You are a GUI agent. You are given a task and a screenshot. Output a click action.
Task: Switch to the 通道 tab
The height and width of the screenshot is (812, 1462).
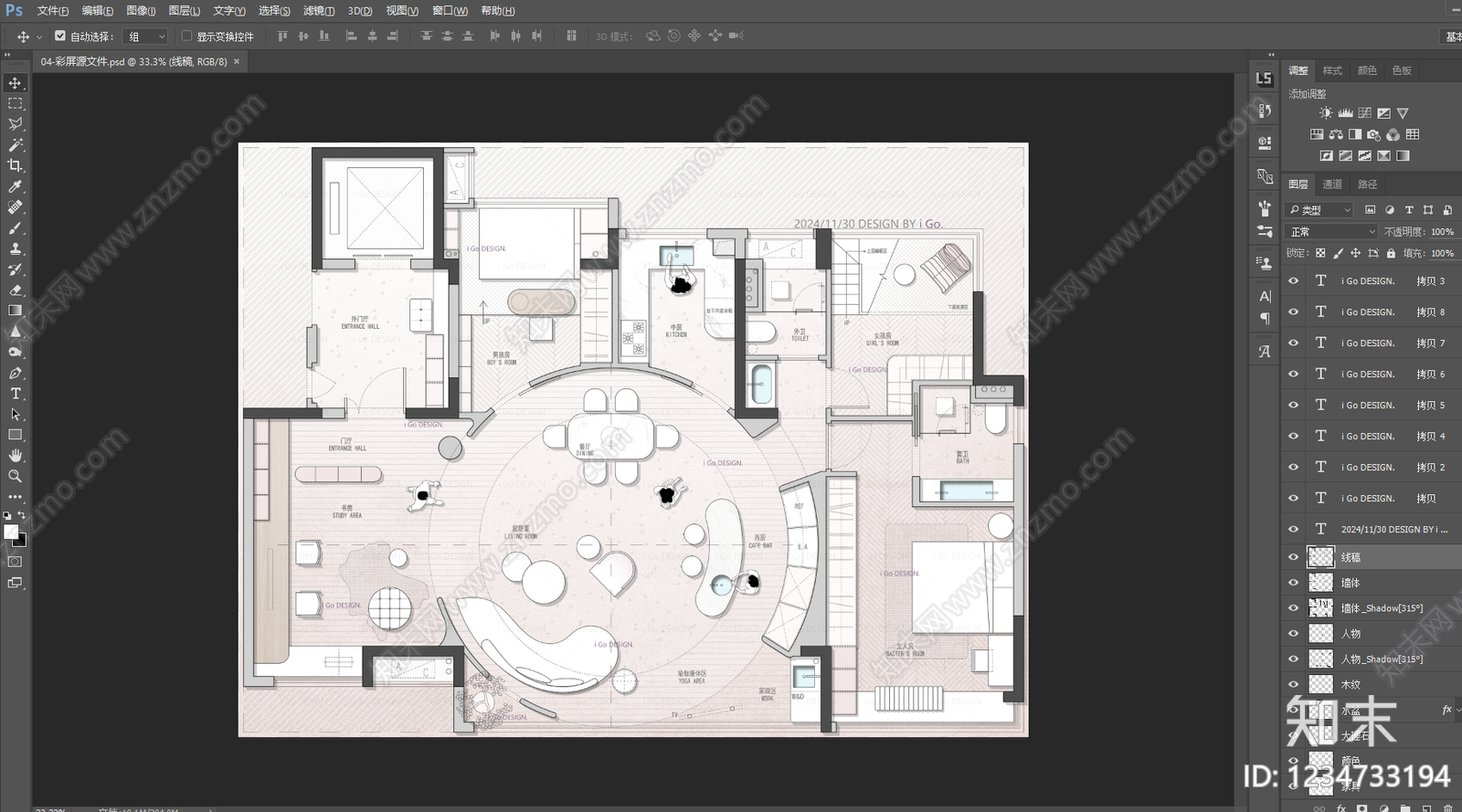point(1332,185)
